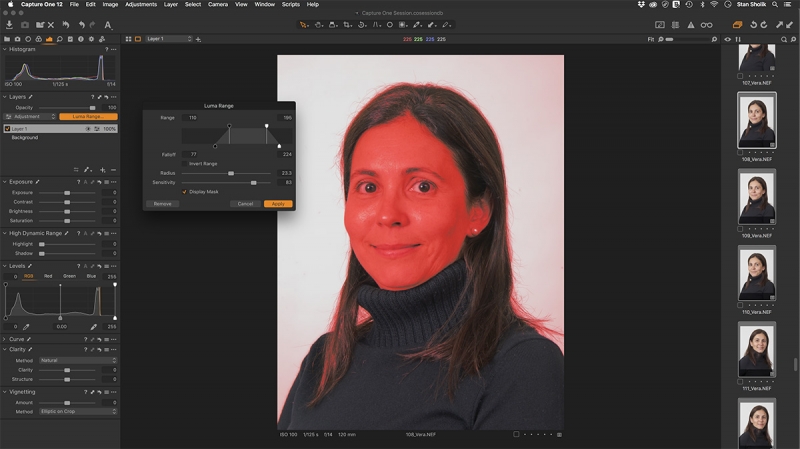This screenshot has height=449, width=800.
Task: Open the Adjustment layer type dropdown
Action: [30, 117]
